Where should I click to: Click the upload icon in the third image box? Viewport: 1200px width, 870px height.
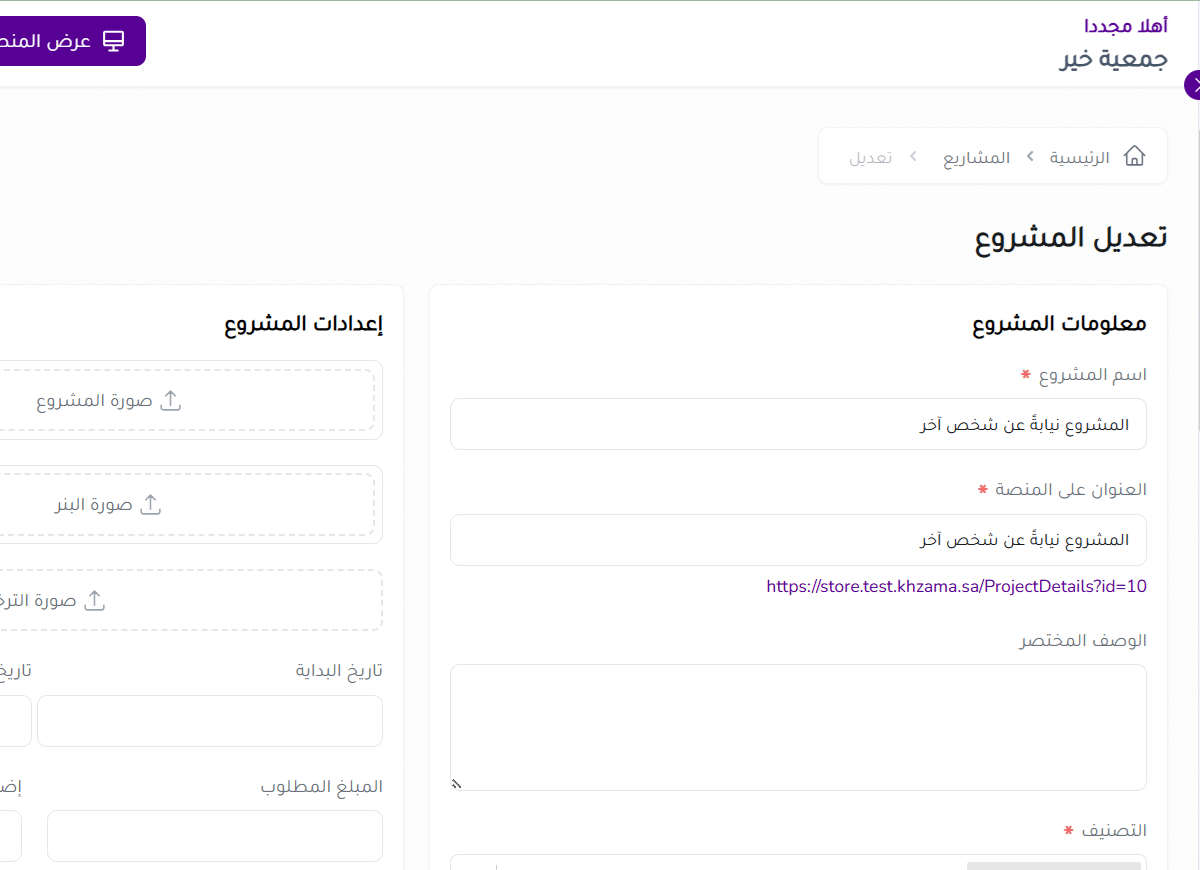[94, 600]
